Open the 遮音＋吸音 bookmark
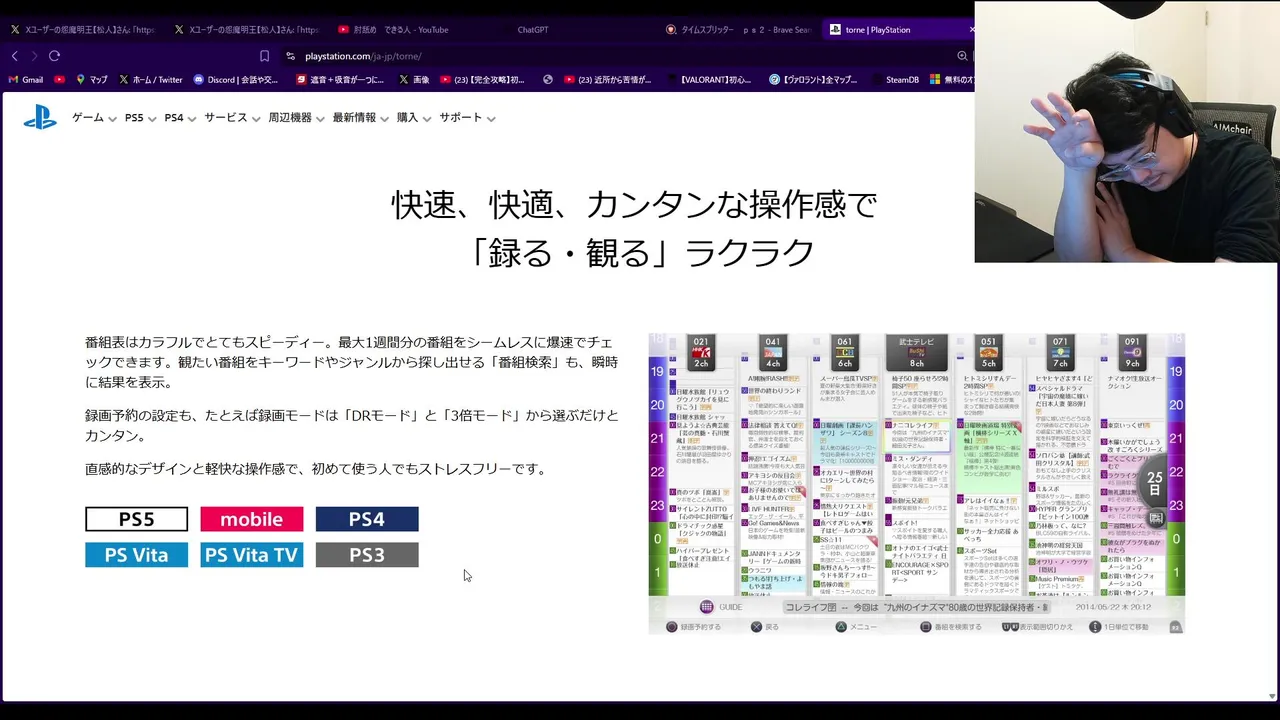1280x720 pixels. 340,80
